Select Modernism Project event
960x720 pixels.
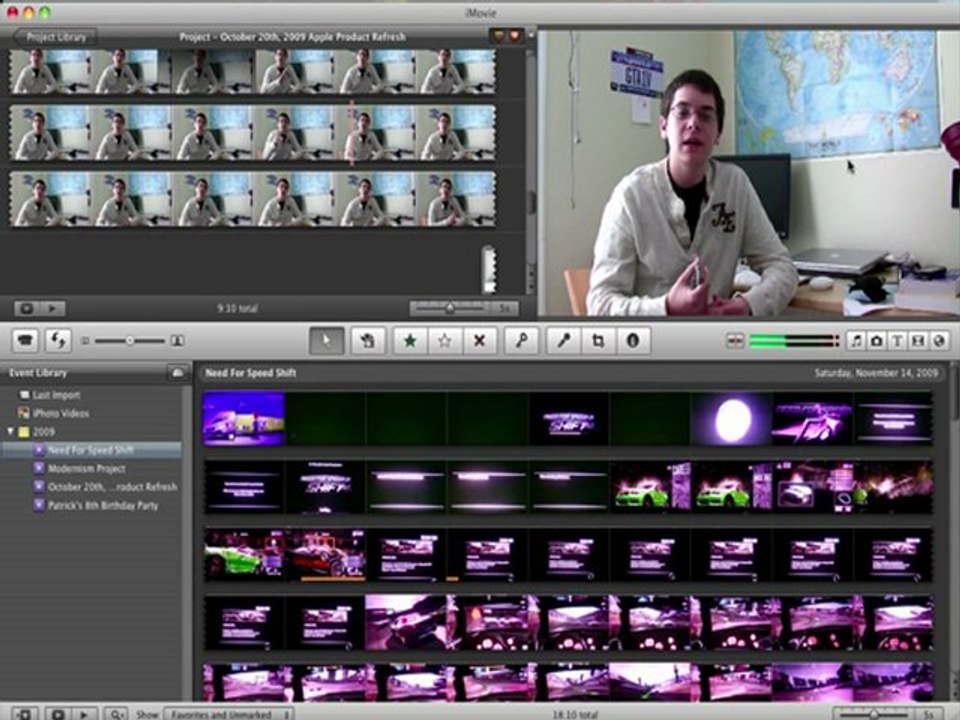click(x=87, y=468)
